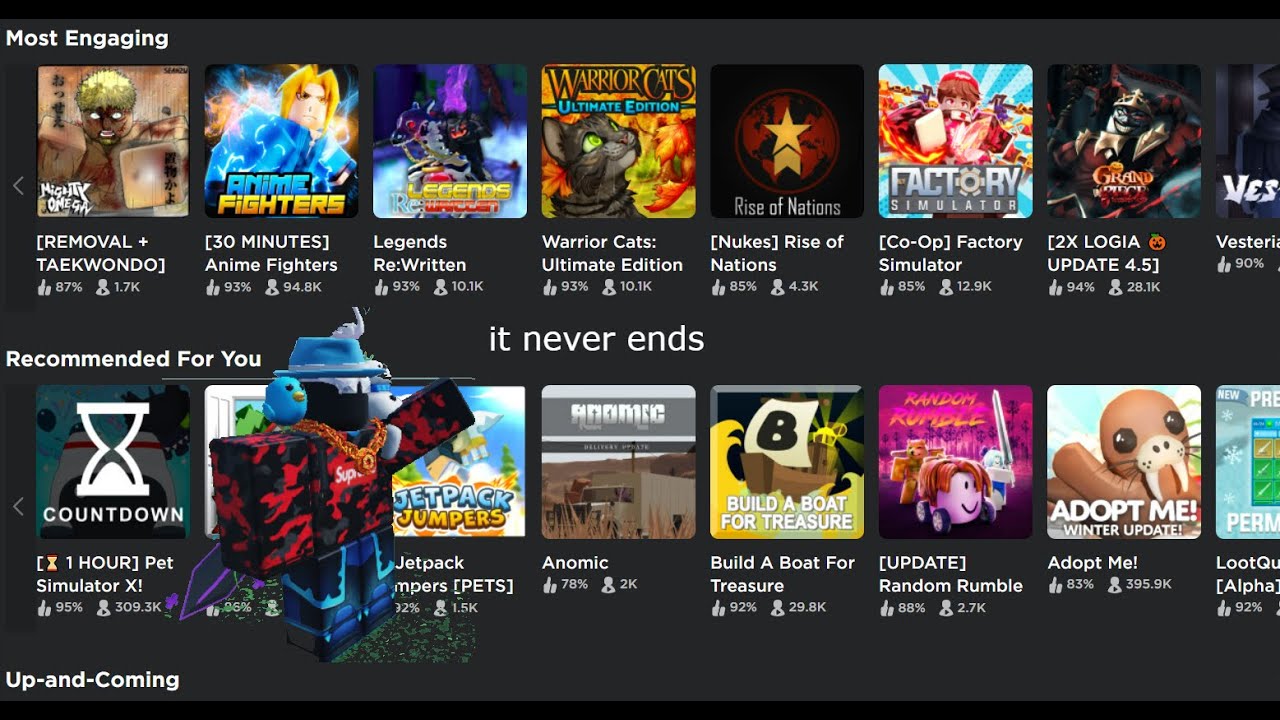This screenshot has width=1280, height=720.
Task: Click the Legends Re:Written title text
Action: pos(419,253)
